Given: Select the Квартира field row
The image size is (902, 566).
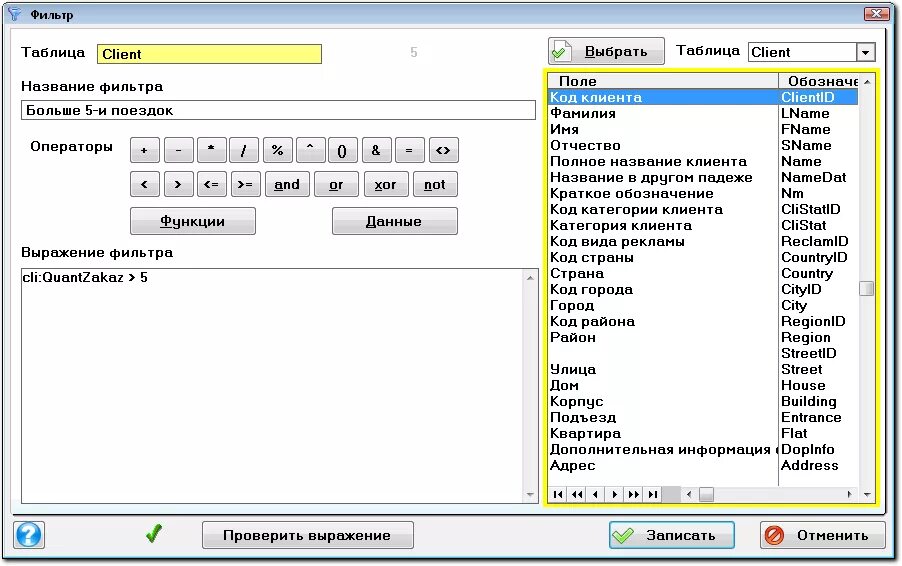Looking at the screenshot, I should coord(703,434).
